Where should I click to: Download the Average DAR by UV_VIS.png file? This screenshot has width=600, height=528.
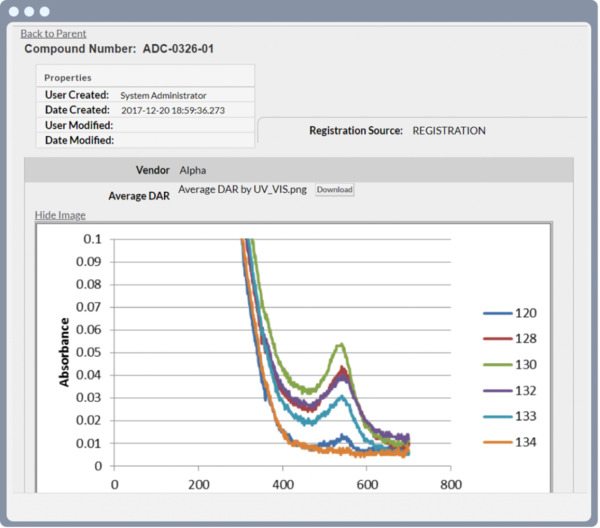pyautogui.click(x=335, y=189)
